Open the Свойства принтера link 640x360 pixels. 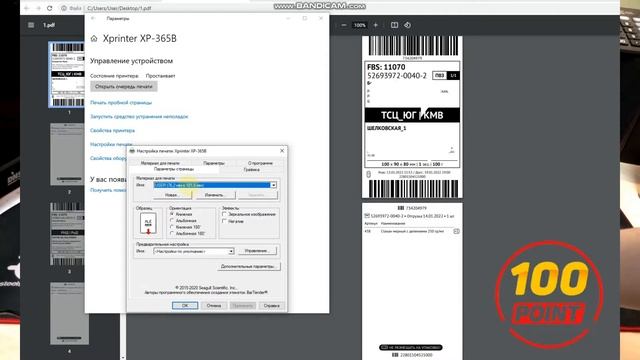pyautogui.click(x=112, y=131)
